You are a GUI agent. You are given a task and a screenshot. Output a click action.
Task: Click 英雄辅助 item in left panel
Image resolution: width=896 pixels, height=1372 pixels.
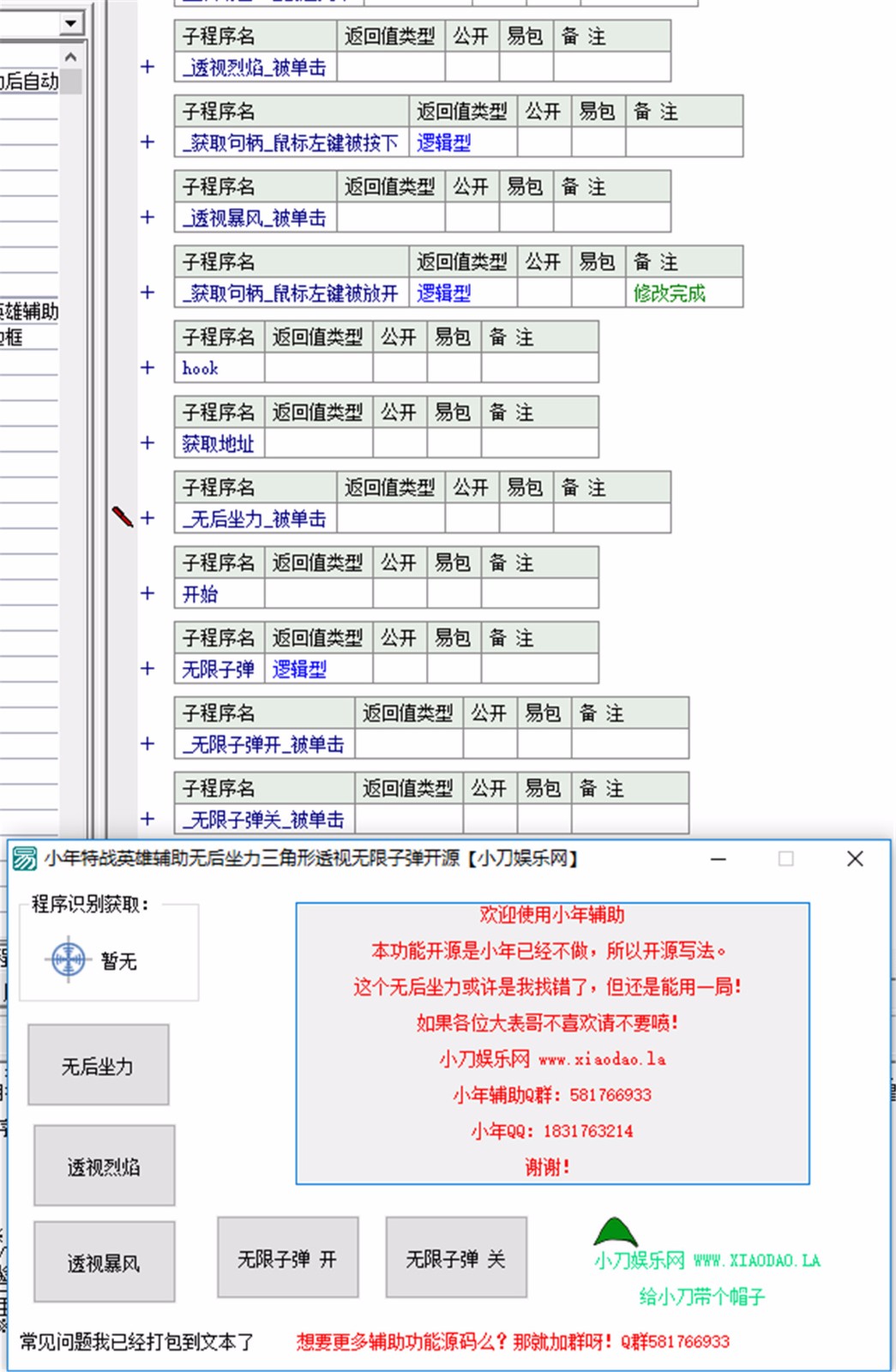(29, 311)
